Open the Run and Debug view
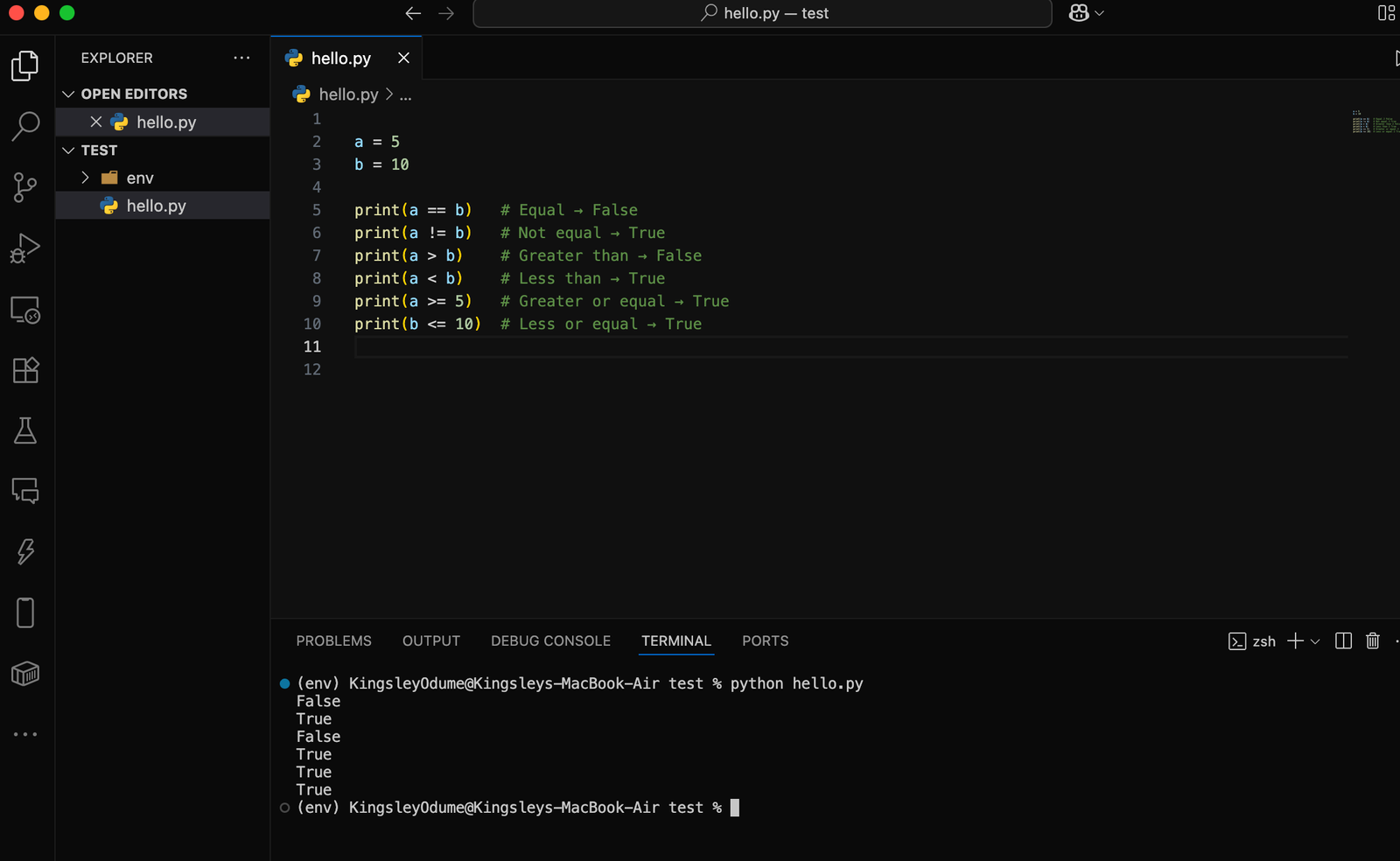The image size is (1400, 861). point(25,248)
